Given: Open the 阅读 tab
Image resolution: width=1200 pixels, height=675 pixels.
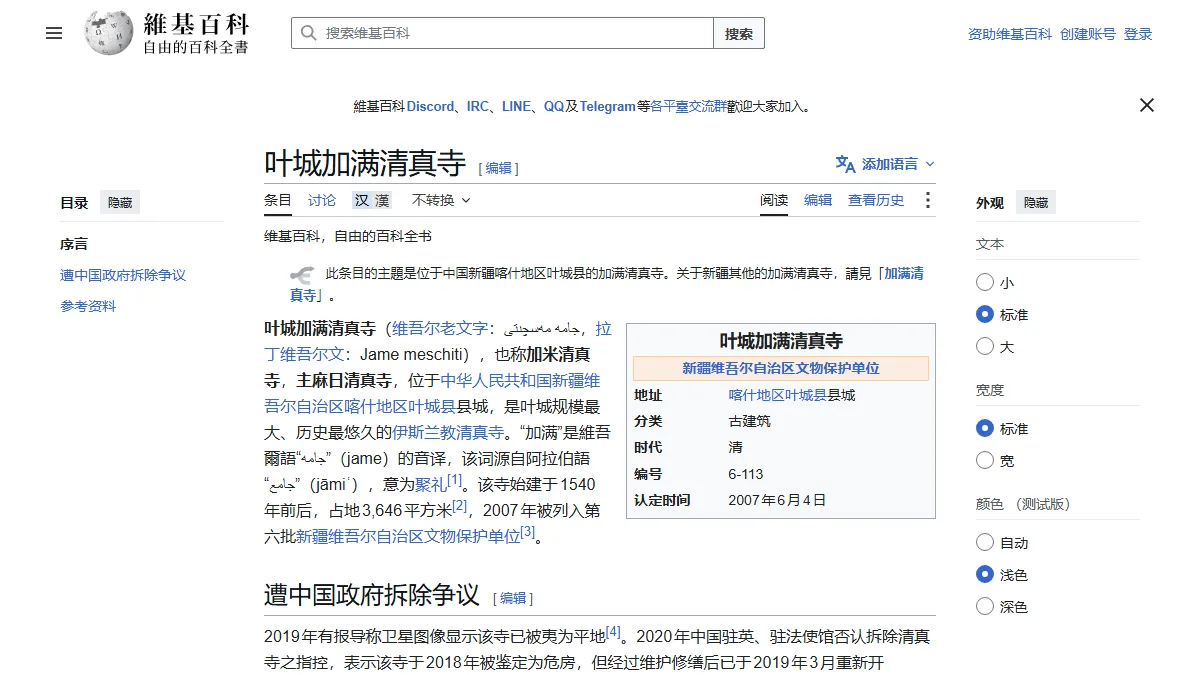Looking at the screenshot, I should 774,200.
